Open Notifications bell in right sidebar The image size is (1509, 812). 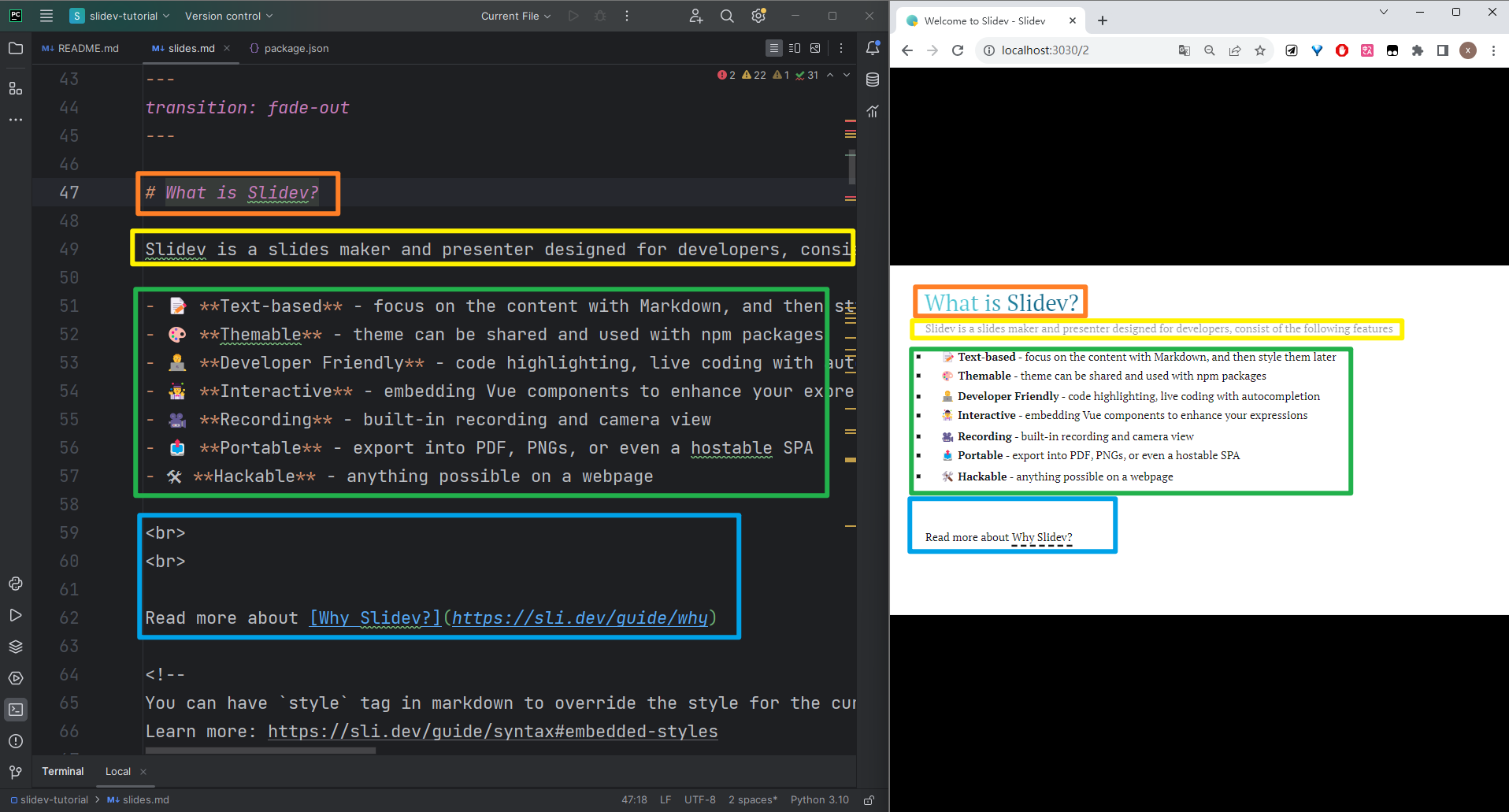(873, 49)
